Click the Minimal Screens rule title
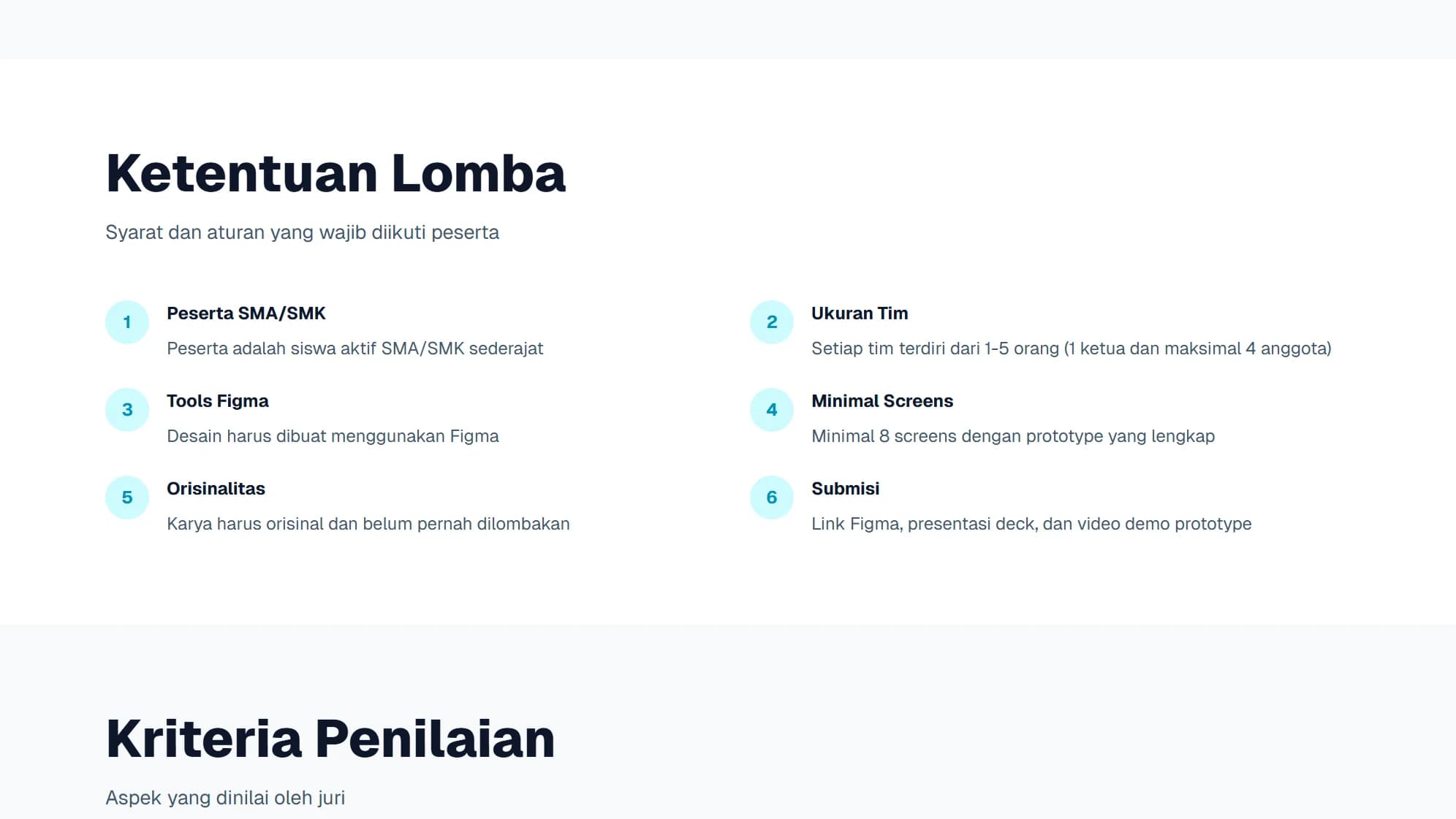Image resolution: width=1456 pixels, height=819 pixels. tap(882, 401)
